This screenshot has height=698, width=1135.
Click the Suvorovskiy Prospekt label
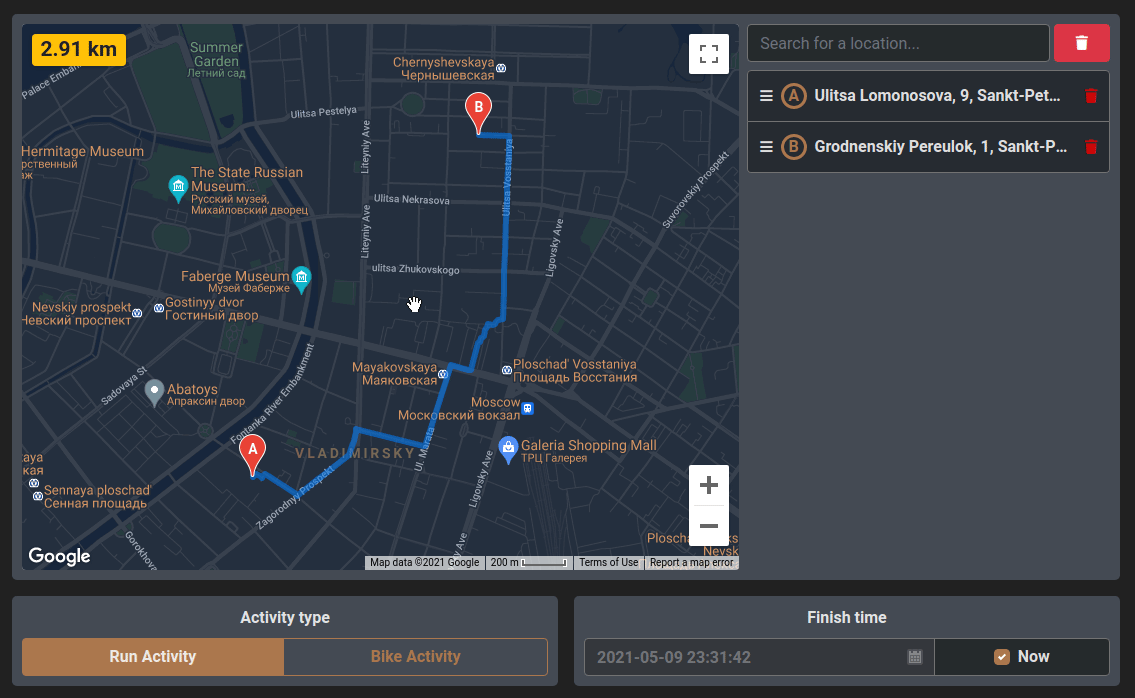click(696, 190)
